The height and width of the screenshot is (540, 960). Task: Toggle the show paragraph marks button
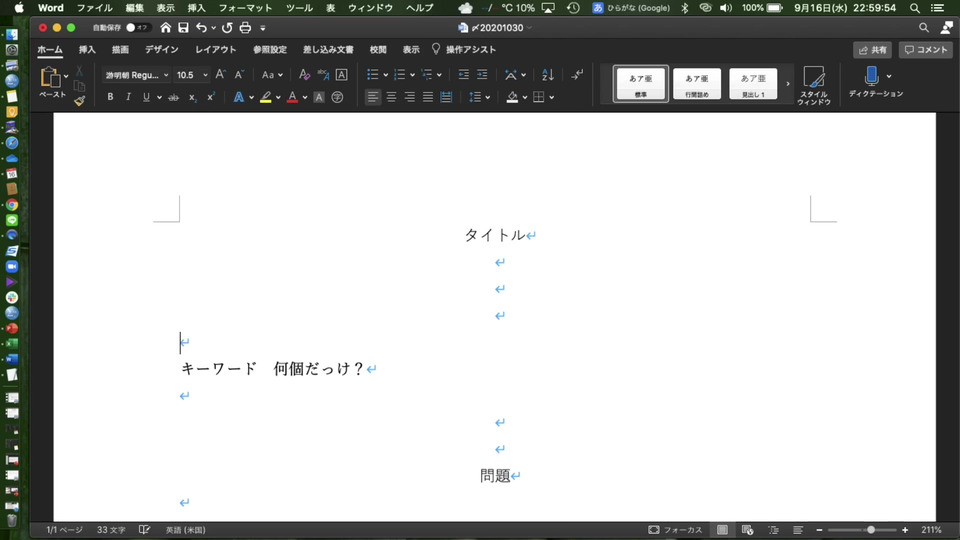tap(577, 75)
